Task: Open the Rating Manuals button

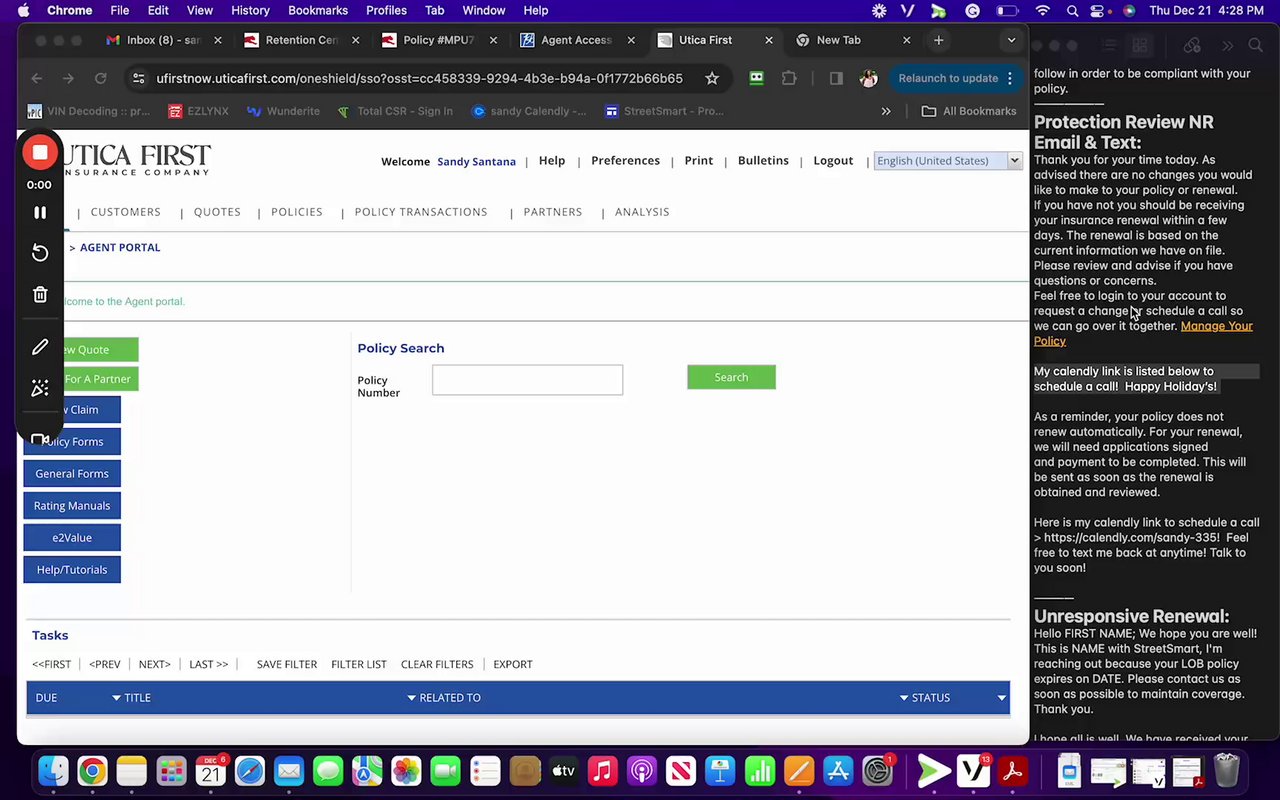Action: (x=72, y=505)
